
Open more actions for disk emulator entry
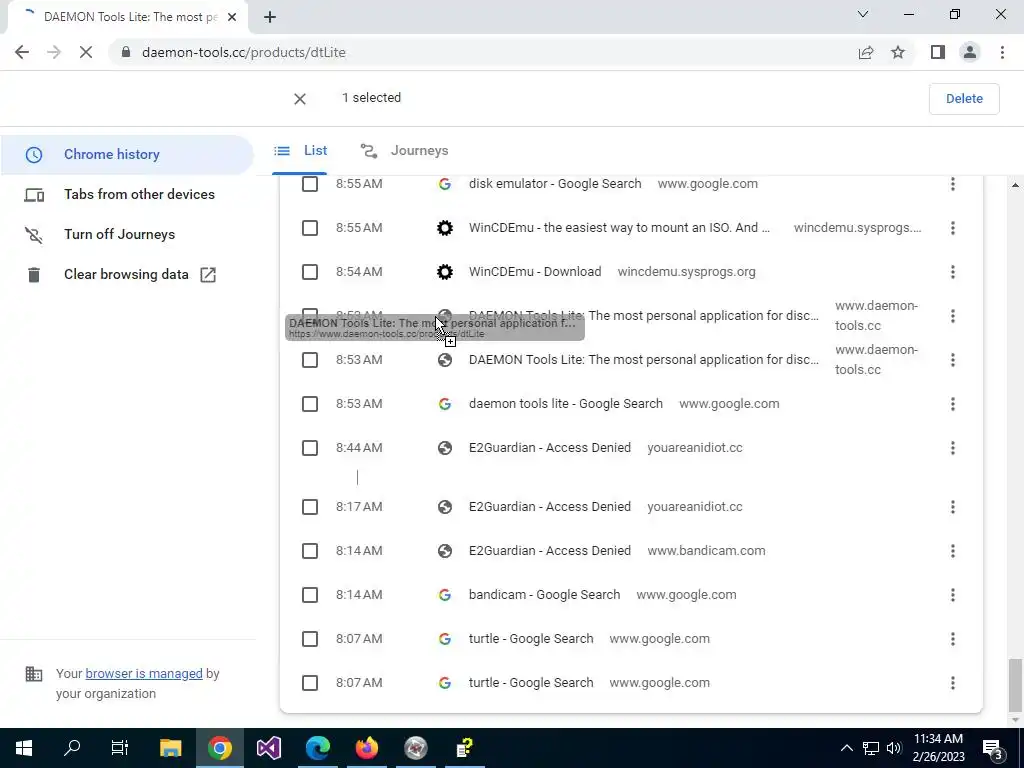[953, 184]
